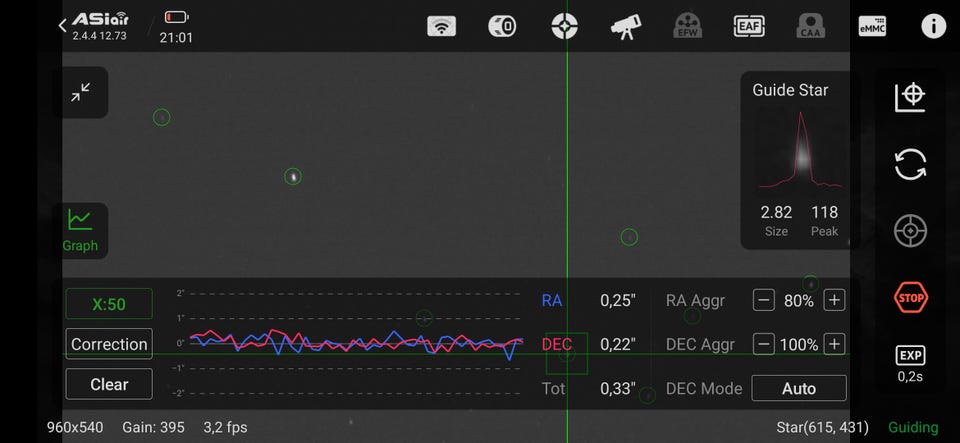Change the EXP 0,2s exposure setting
Image resolution: width=960 pixels, height=443 pixels.
[x=910, y=363]
